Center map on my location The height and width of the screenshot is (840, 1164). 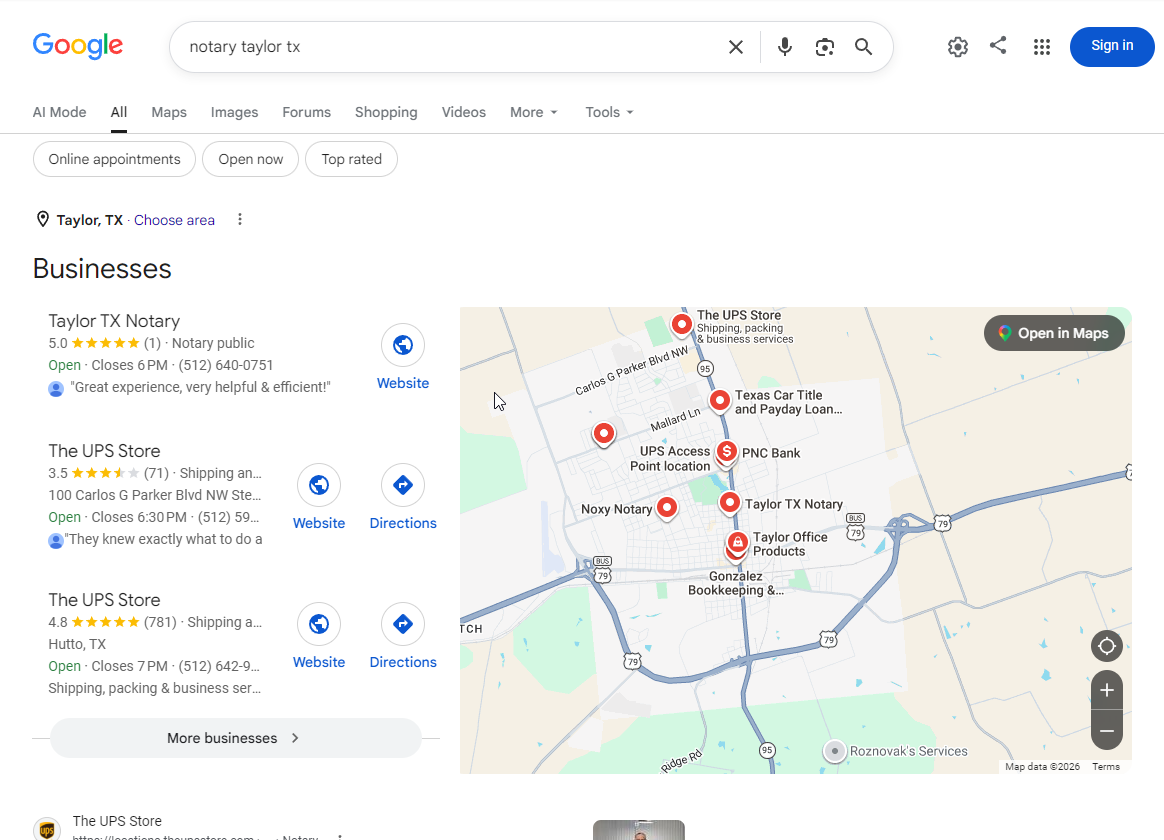click(1107, 646)
